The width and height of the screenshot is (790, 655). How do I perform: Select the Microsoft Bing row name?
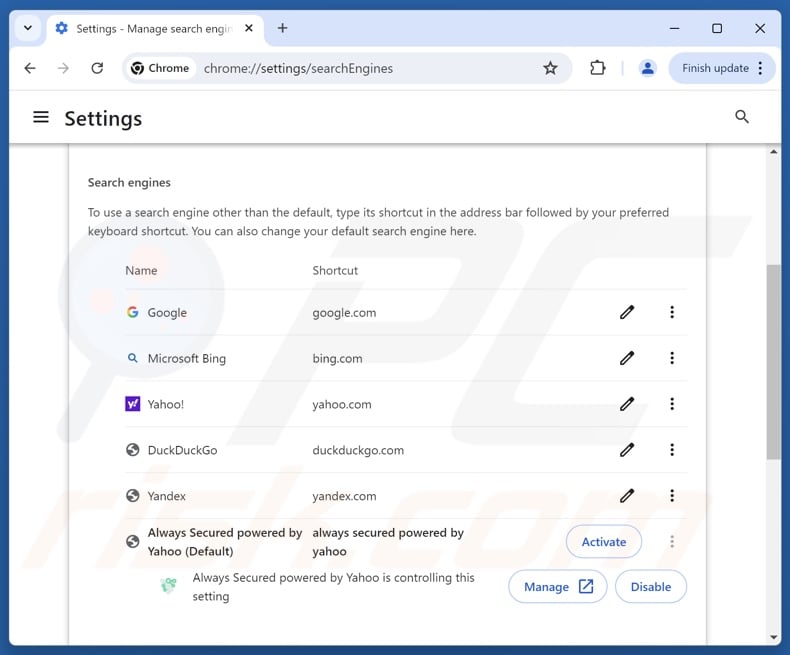186,359
